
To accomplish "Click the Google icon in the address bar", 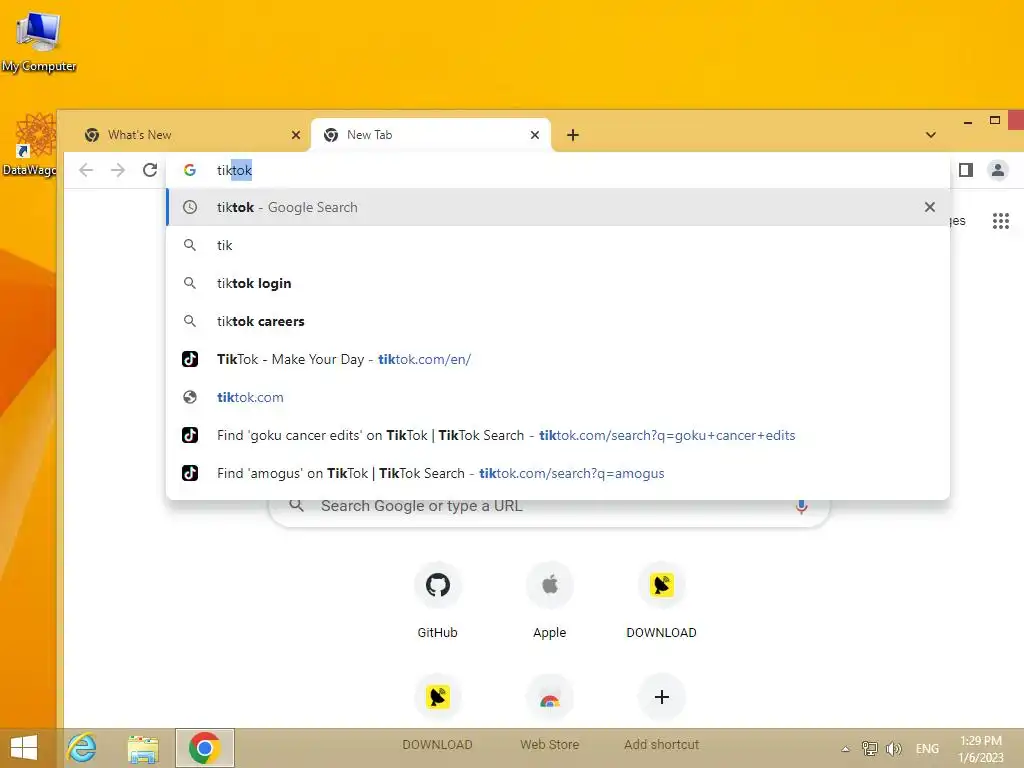I will [x=190, y=170].
